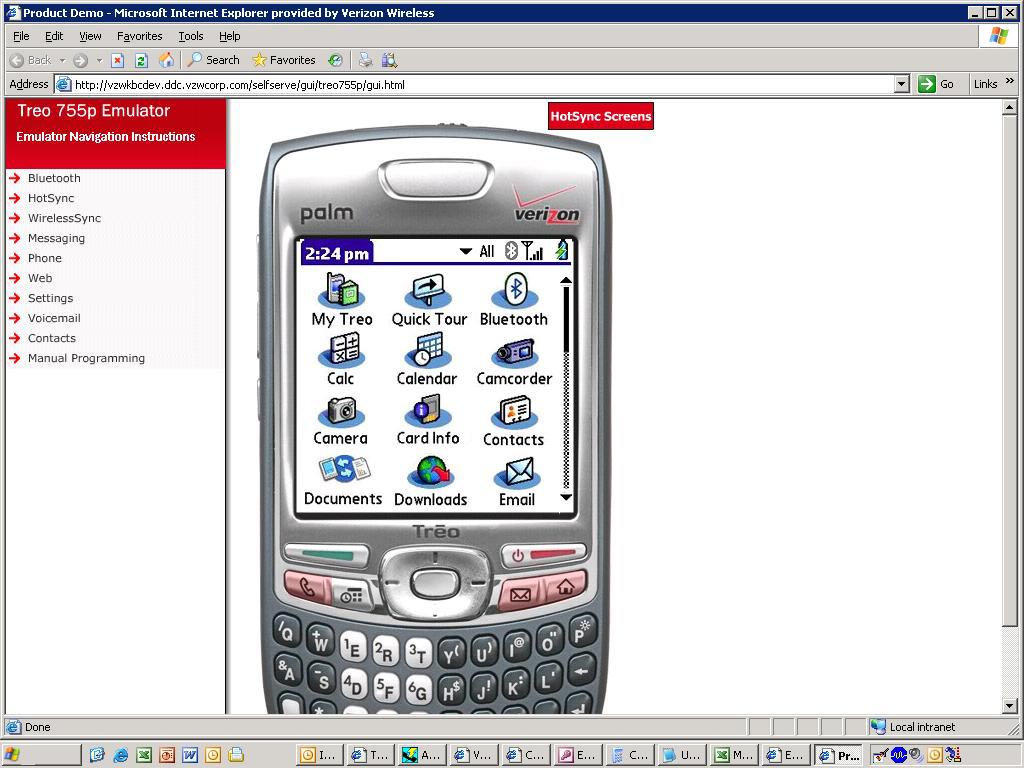Image resolution: width=1024 pixels, height=768 pixels.
Task: Open the Favorites menu
Action: tap(139, 36)
